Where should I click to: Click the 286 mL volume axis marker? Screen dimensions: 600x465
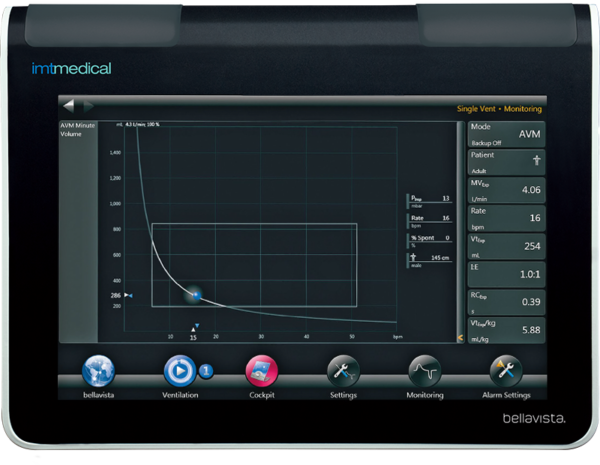(116, 296)
